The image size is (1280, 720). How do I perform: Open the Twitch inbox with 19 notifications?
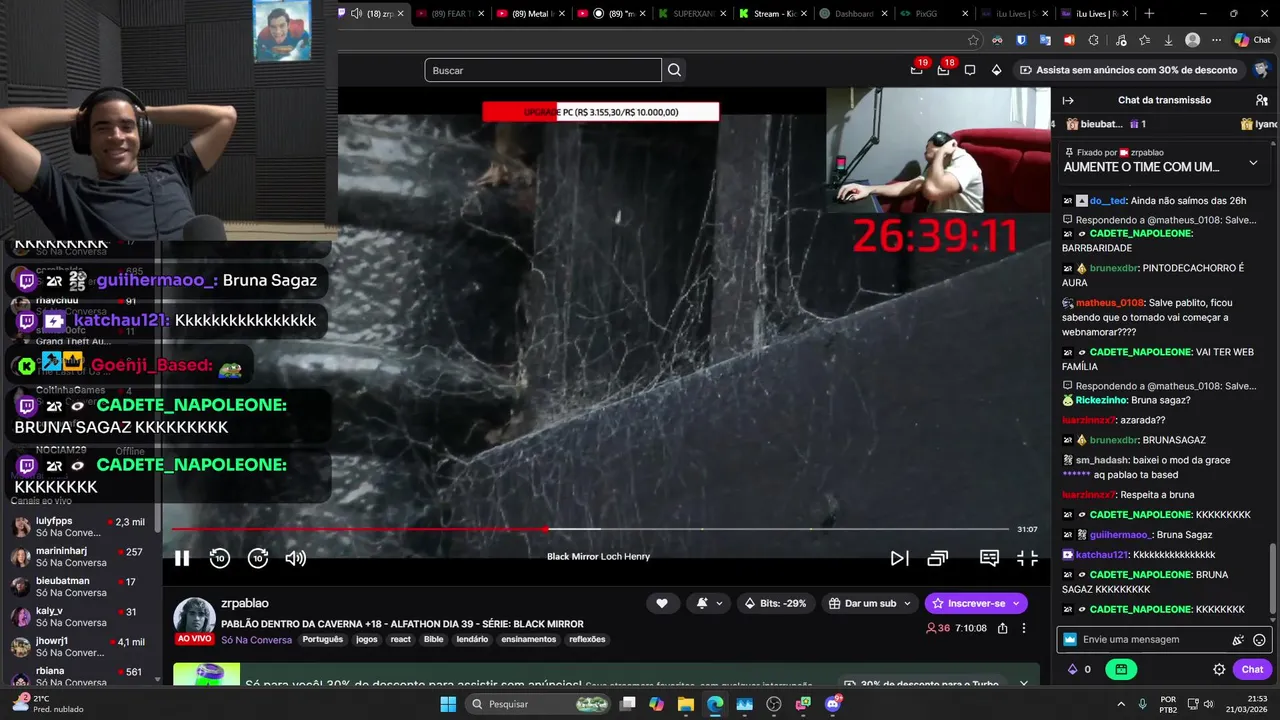point(917,69)
